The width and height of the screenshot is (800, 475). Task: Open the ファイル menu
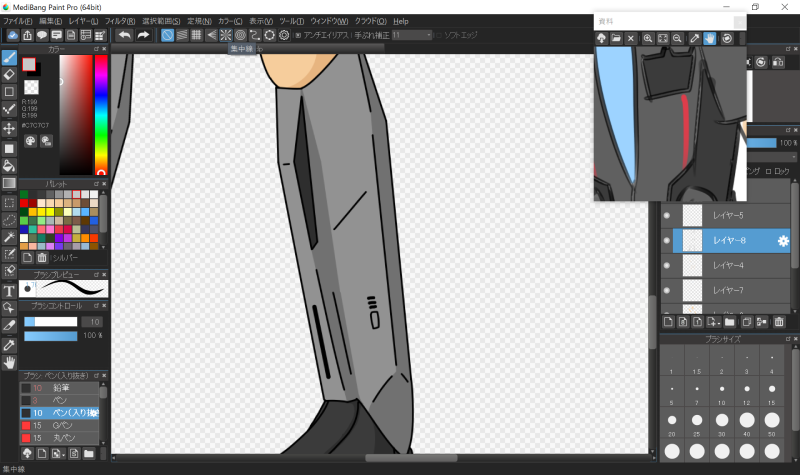point(17,21)
